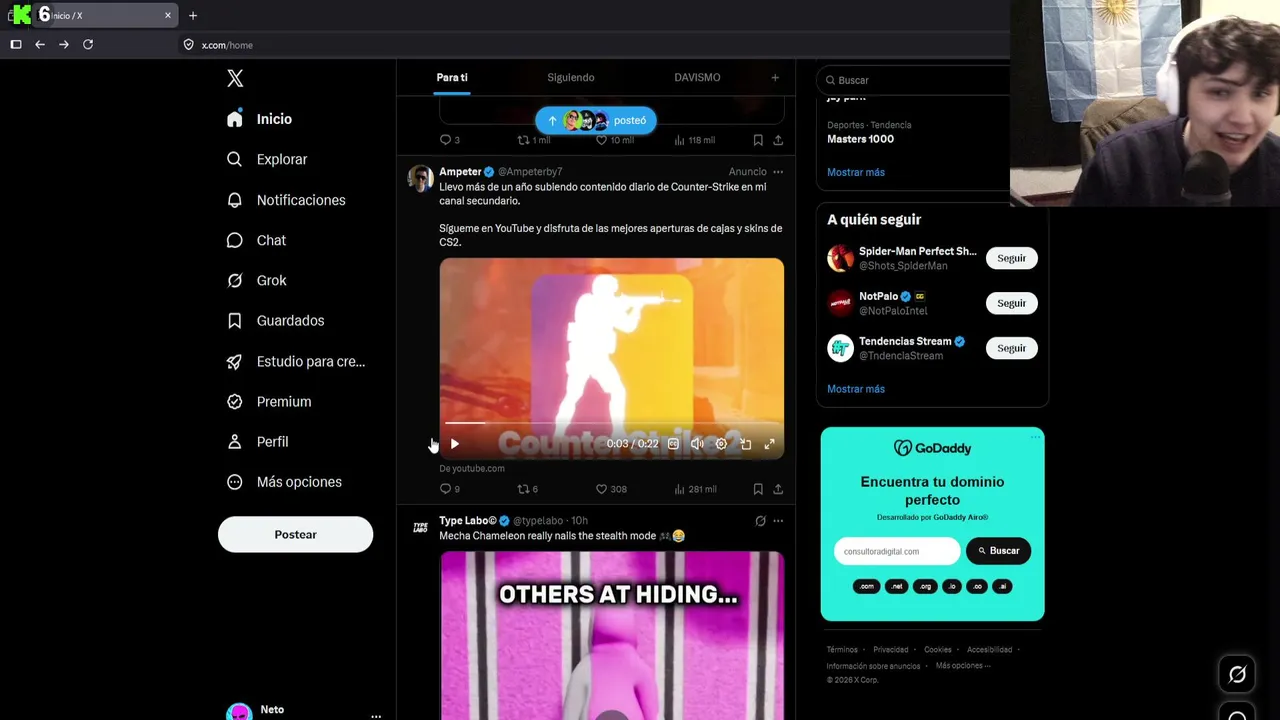The image size is (1280, 720).
Task: Open the Términos footer link
Action: 842,650
